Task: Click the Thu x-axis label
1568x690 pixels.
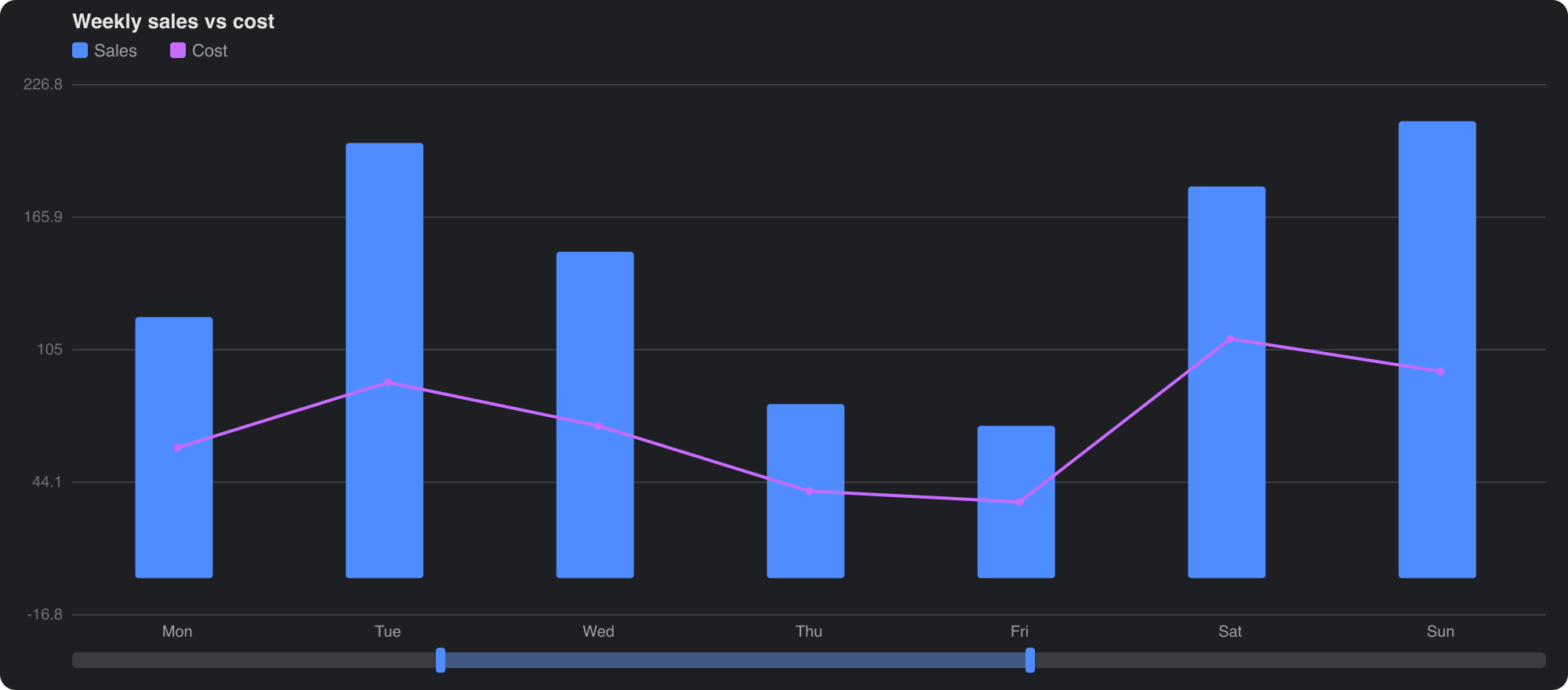Action: pos(809,632)
